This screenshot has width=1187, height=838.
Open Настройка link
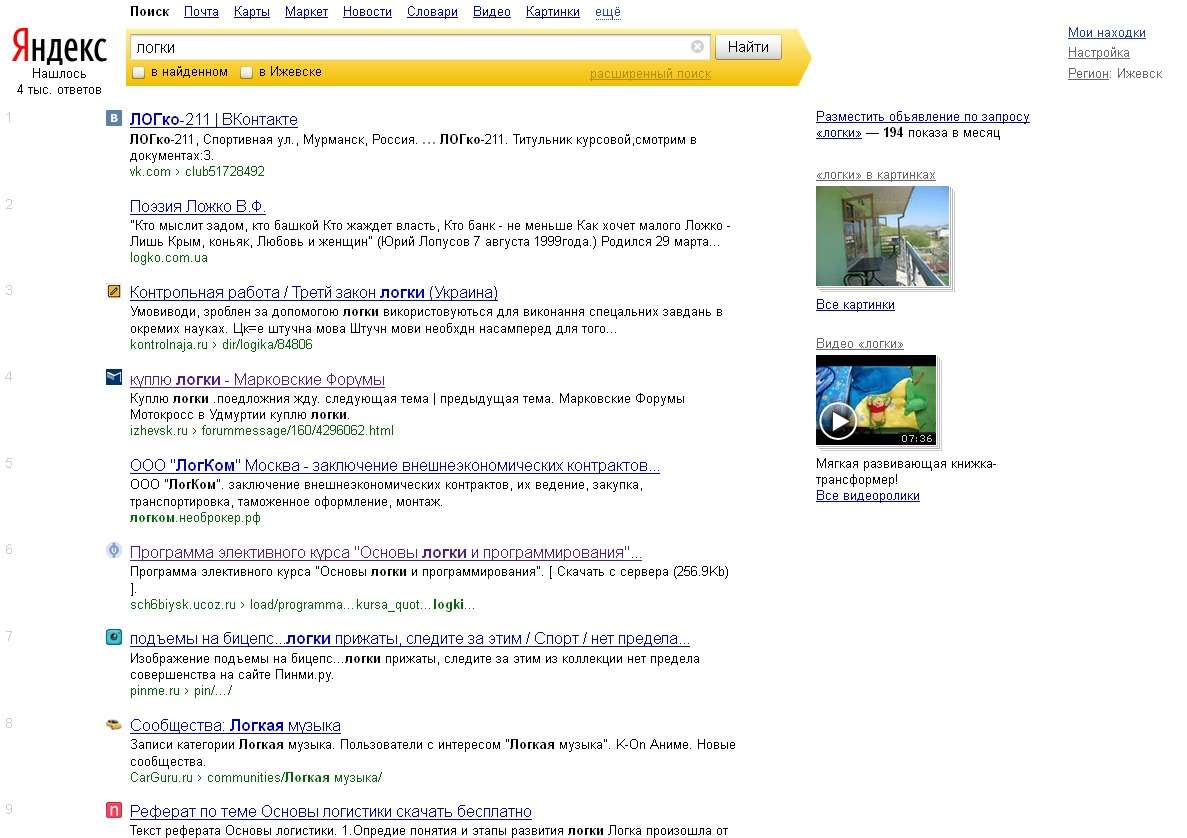[x=1098, y=53]
